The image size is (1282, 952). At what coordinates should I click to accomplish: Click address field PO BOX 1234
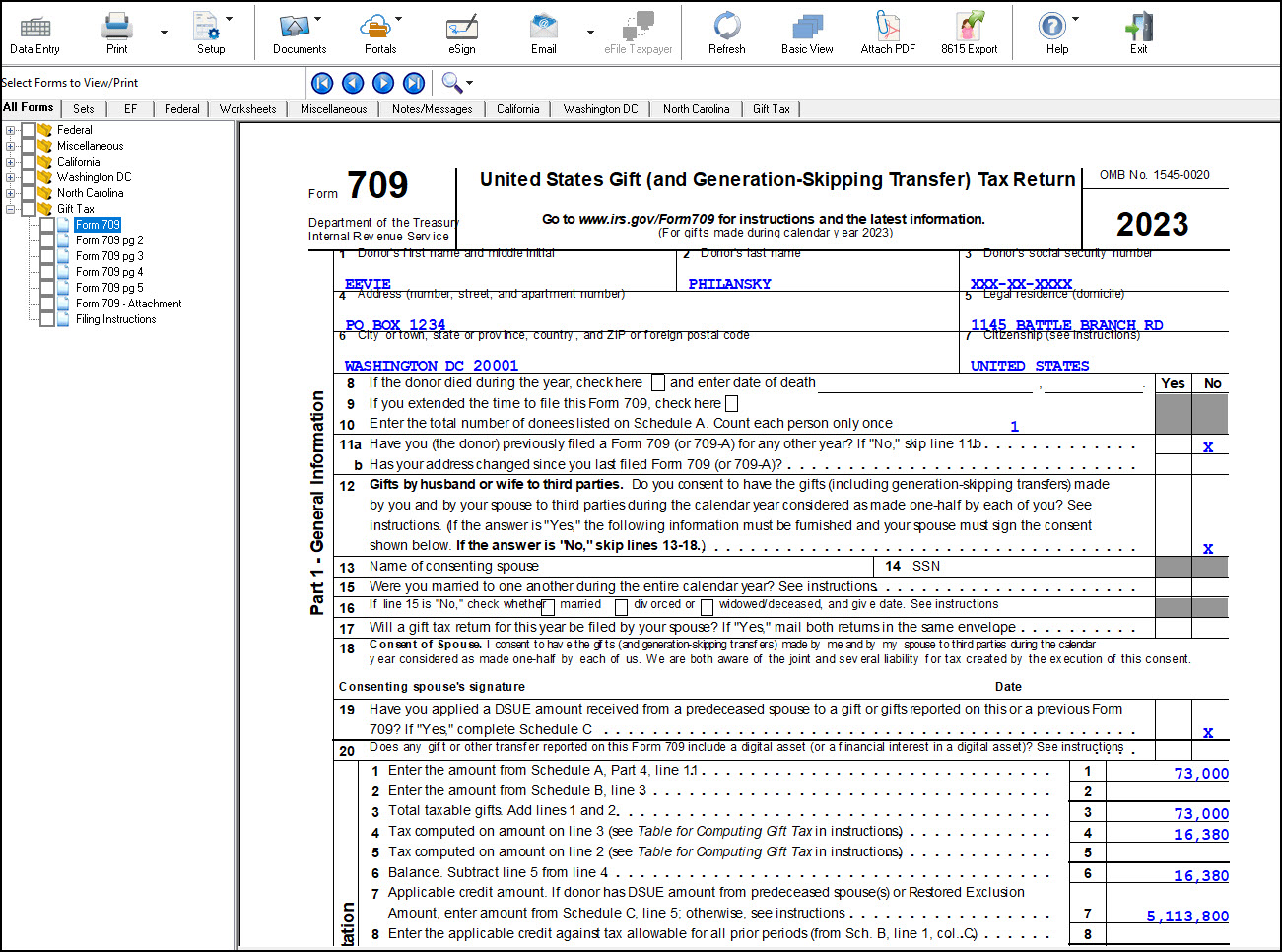[395, 325]
